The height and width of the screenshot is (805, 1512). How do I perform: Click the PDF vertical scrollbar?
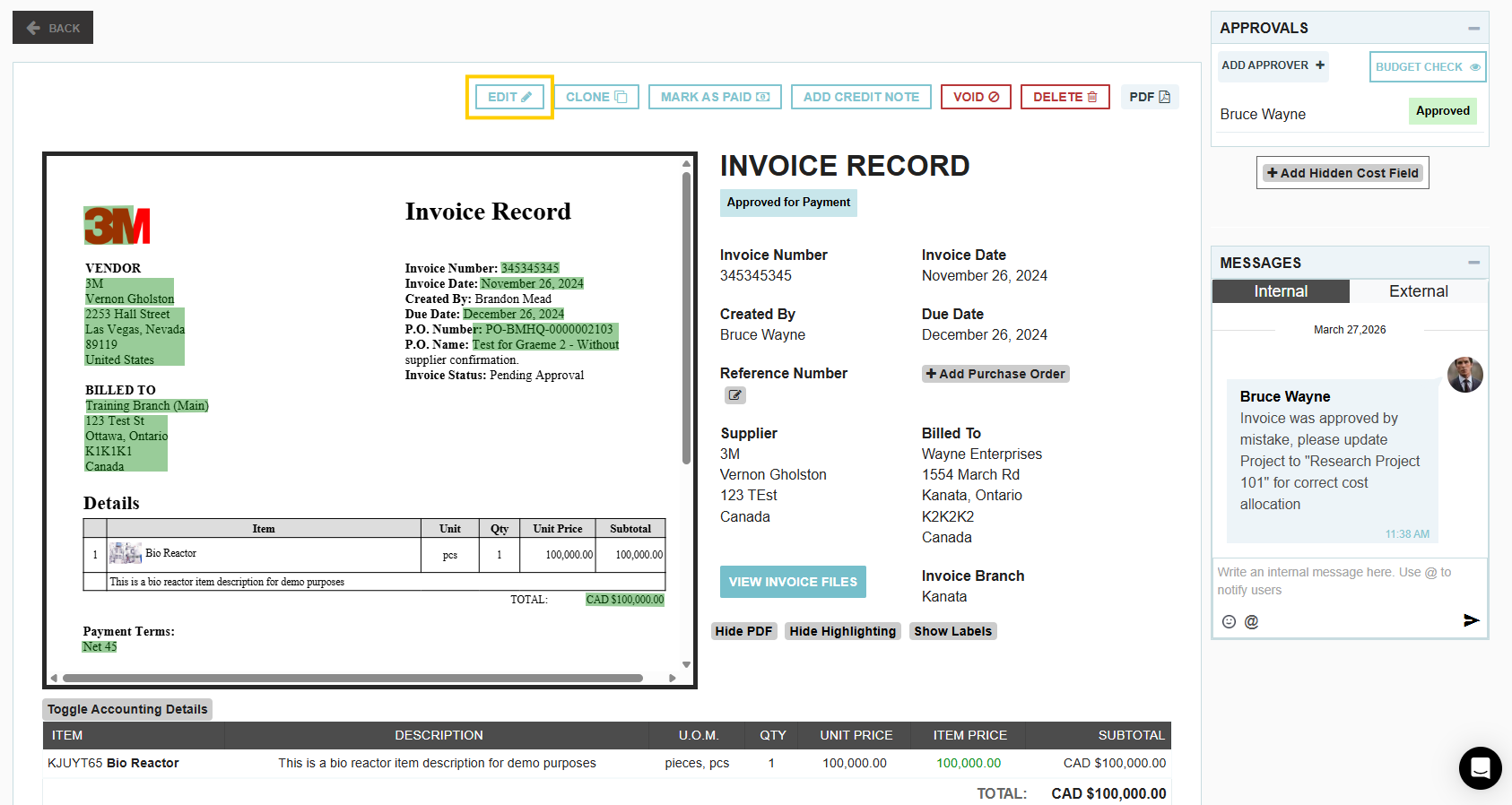pos(686,318)
